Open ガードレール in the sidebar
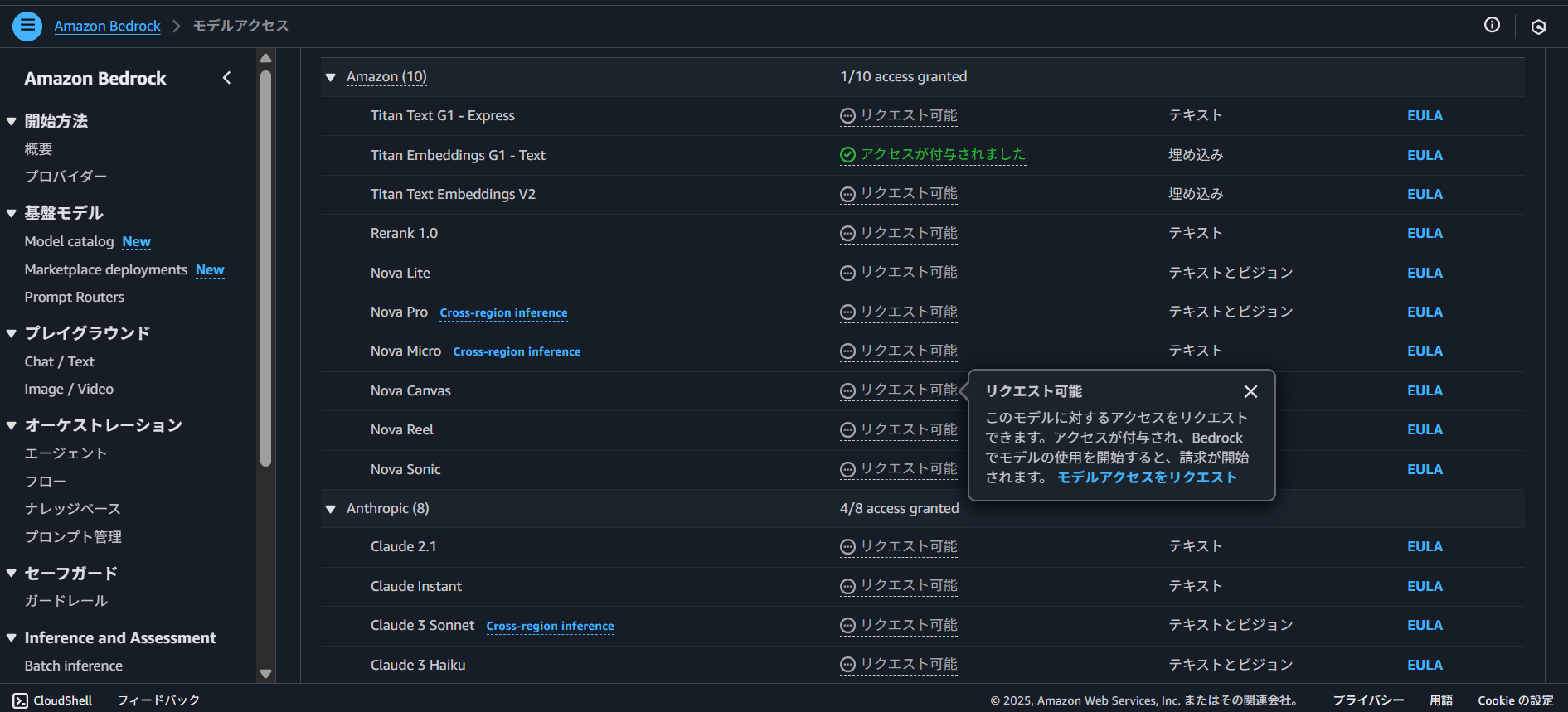The width and height of the screenshot is (1568, 712). [66, 601]
